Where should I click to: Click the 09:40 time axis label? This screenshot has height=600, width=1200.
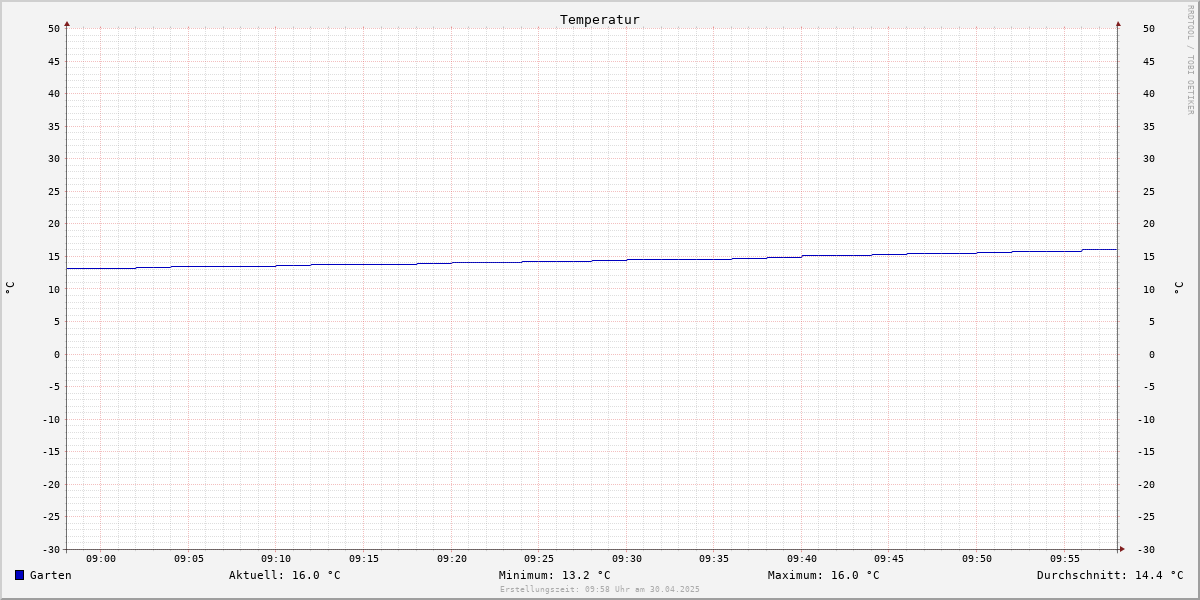coord(802,558)
